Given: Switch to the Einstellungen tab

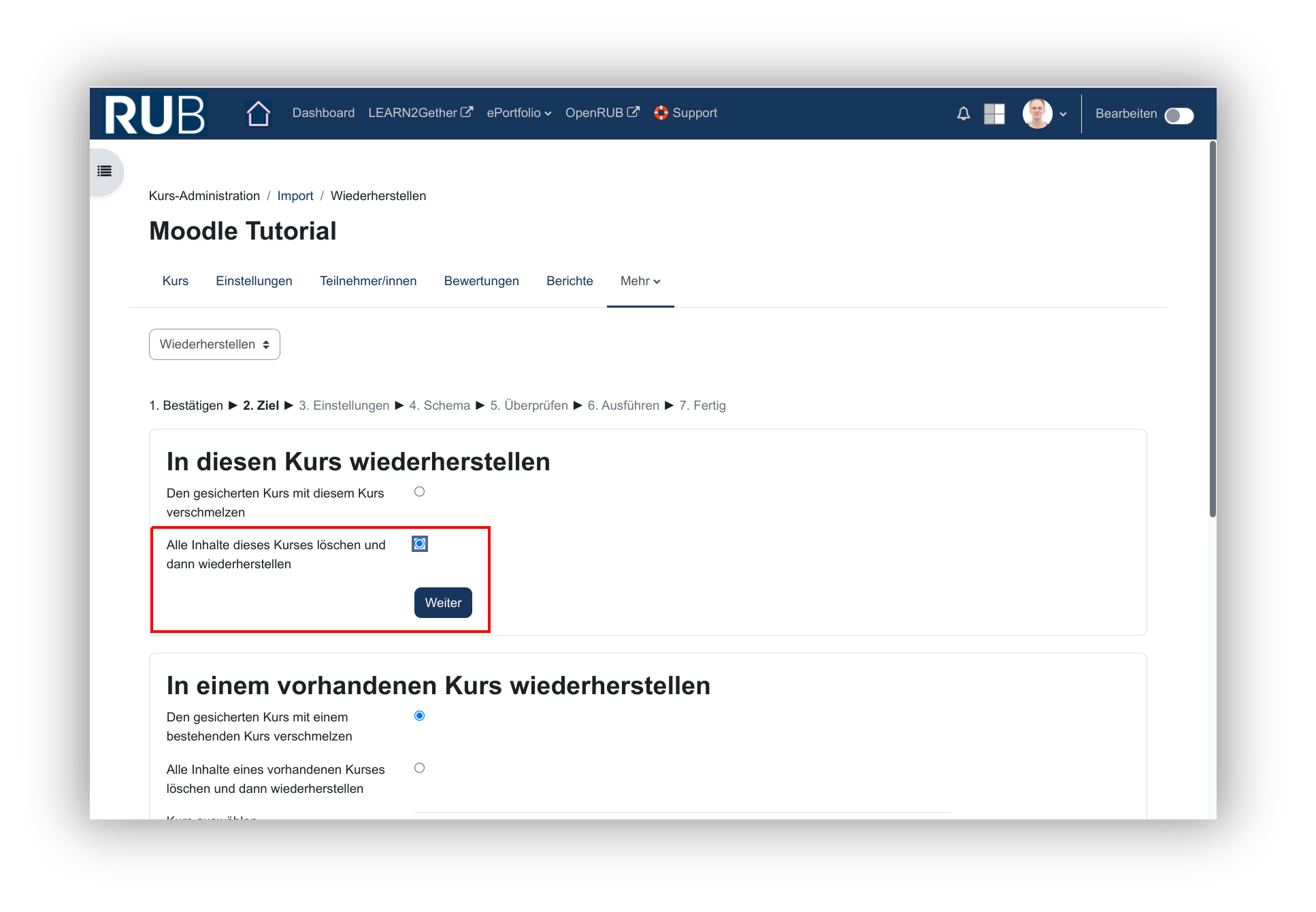Looking at the screenshot, I should click(254, 281).
